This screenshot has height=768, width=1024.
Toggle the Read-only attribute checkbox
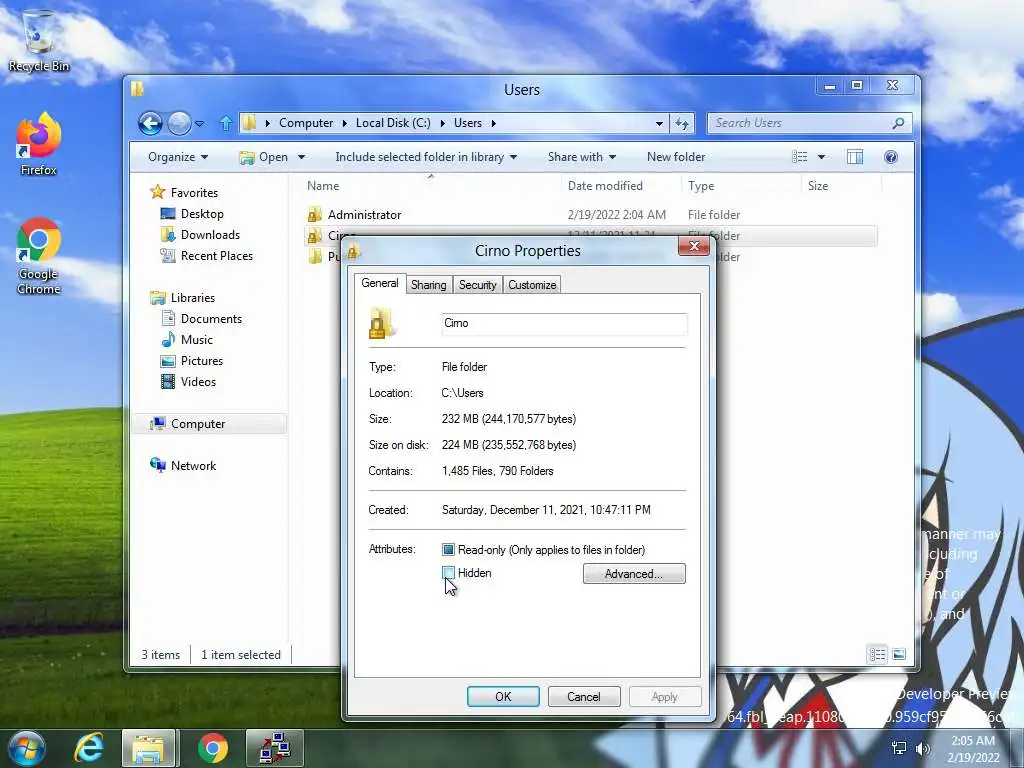[448, 550]
